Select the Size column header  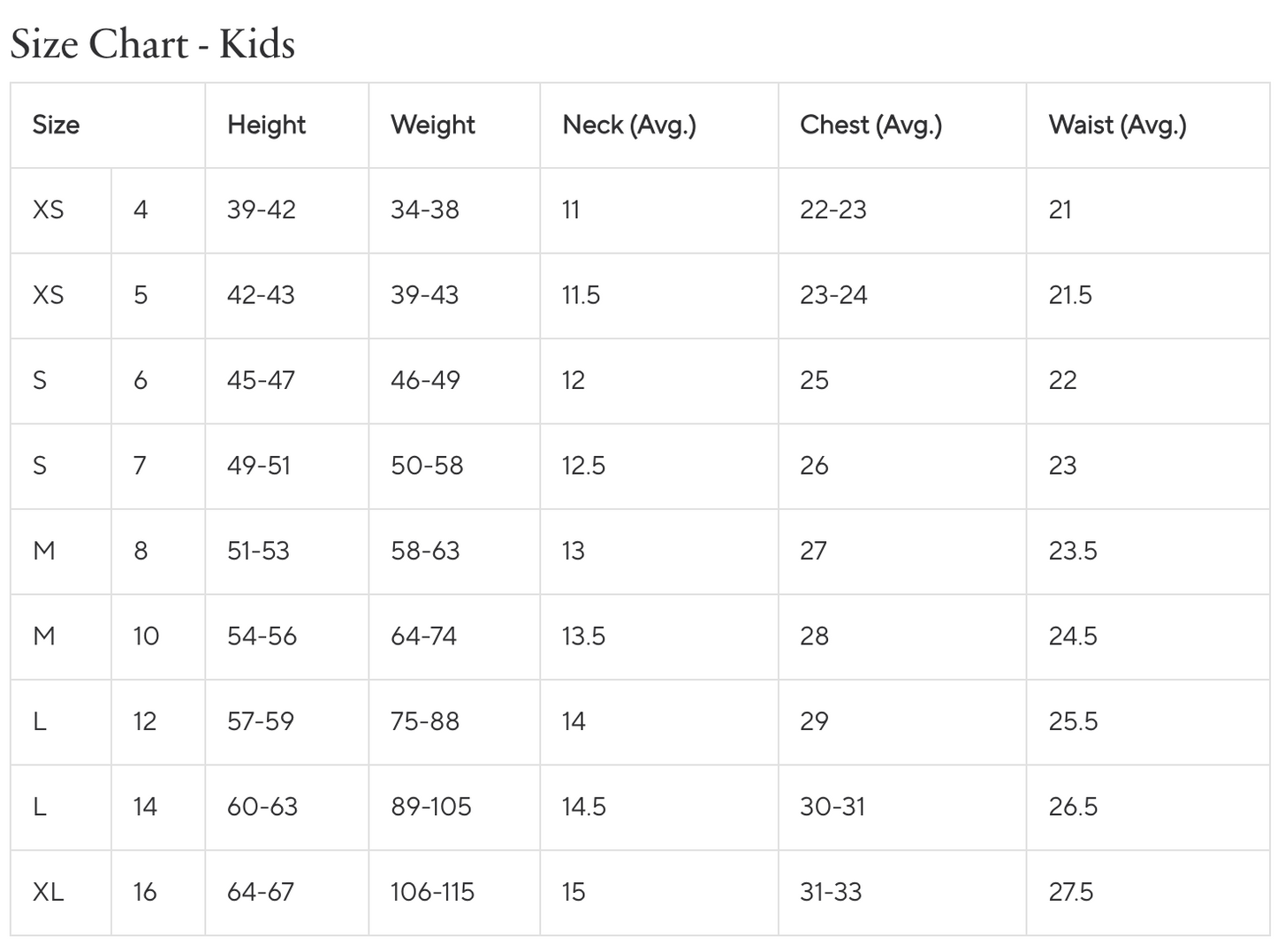pos(56,125)
